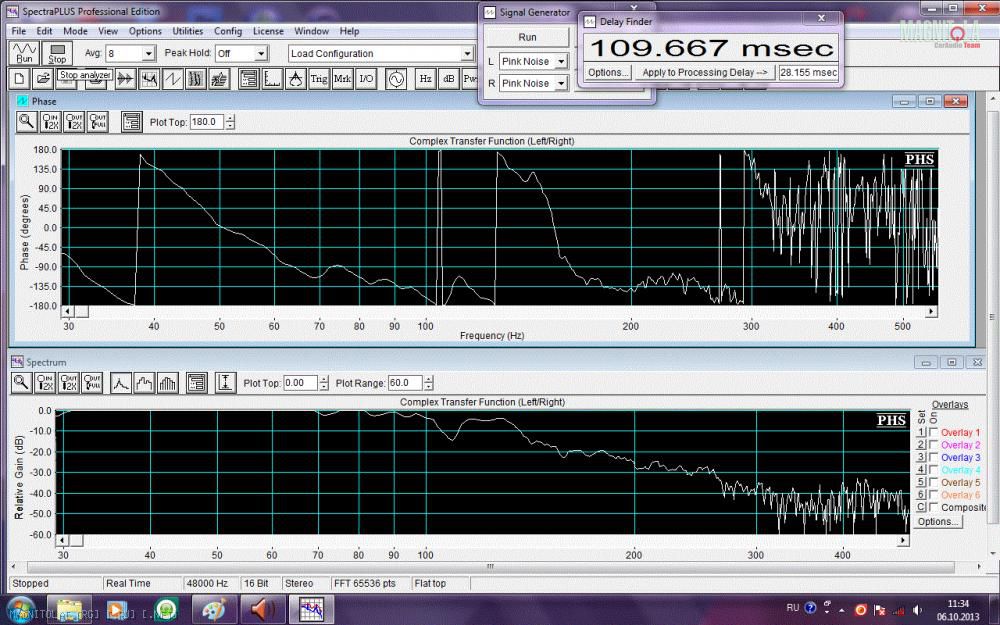This screenshot has height=625, width=1000.
Task: Click Zoom In 2X in Phase window
Action: point(50,122)
